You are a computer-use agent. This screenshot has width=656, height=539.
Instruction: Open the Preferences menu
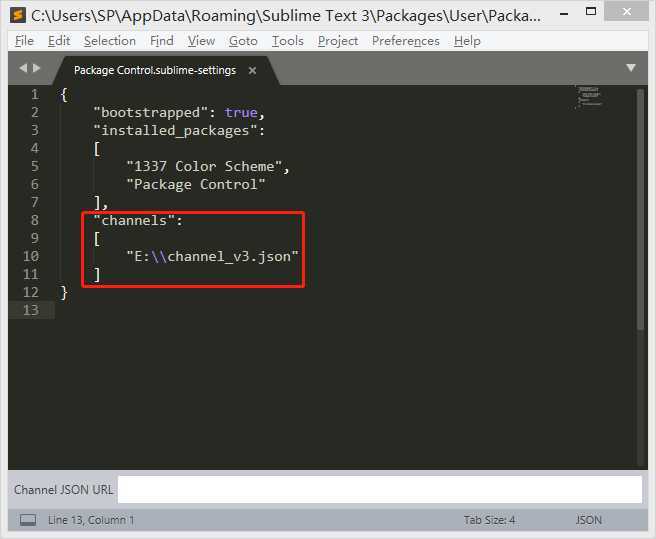coord(405,41)
